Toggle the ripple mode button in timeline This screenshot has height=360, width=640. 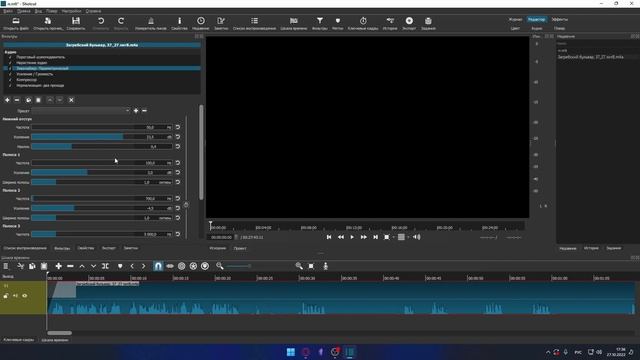tap(182, 266)
